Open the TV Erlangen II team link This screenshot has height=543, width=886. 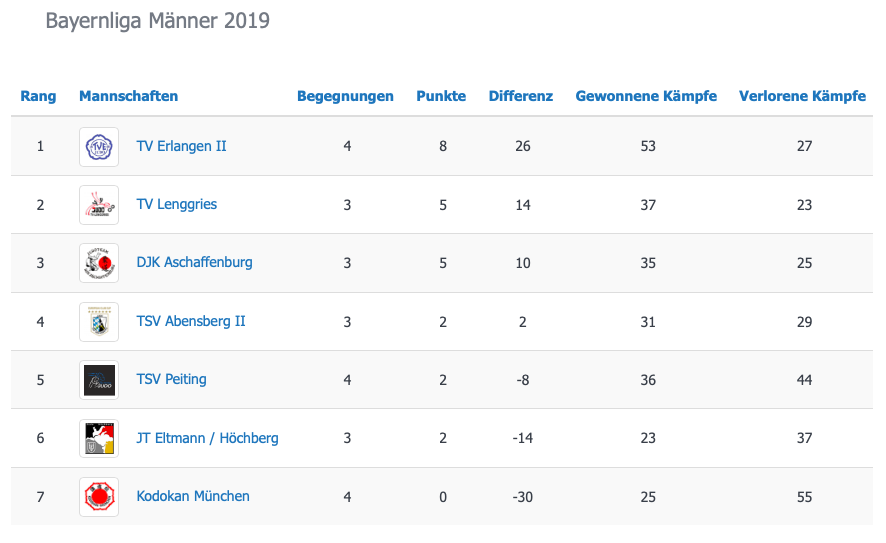(x=181, y=146)
